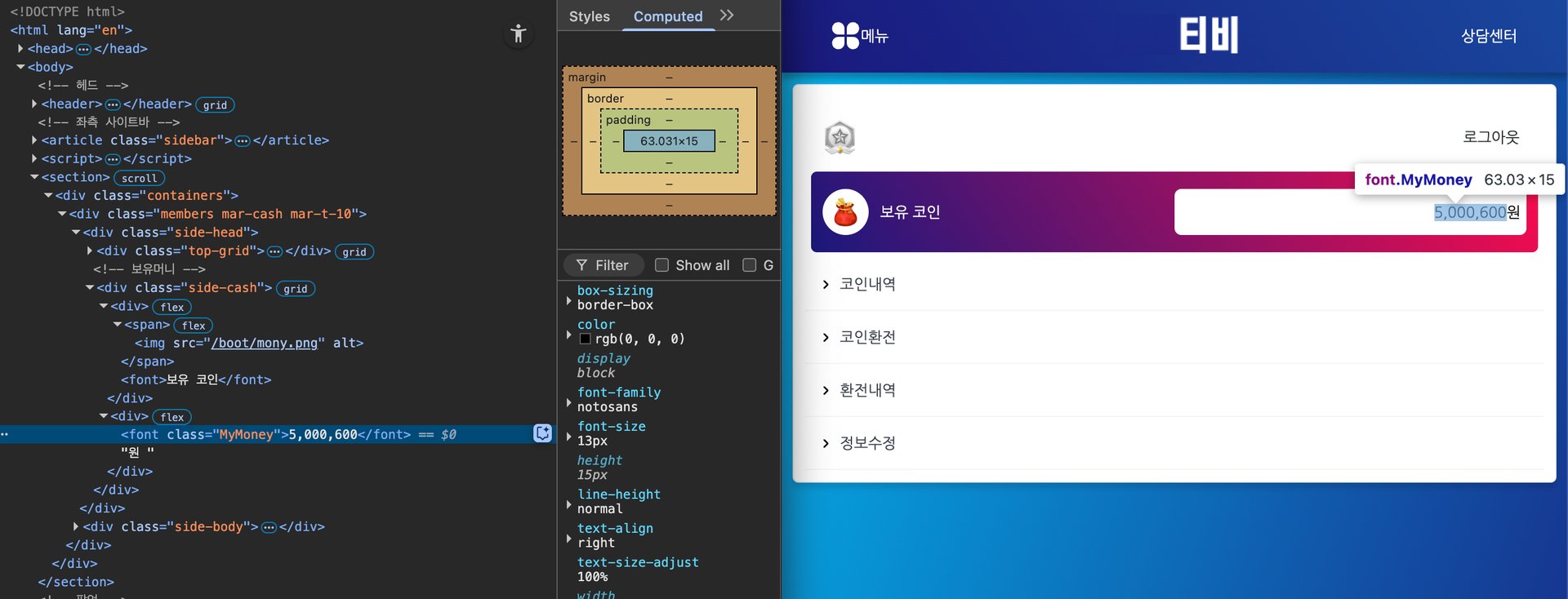Viewport: 1568px width, 599px height.
Task: Click ellipsis in top-grid div
Action: click(x=275, y=251)
